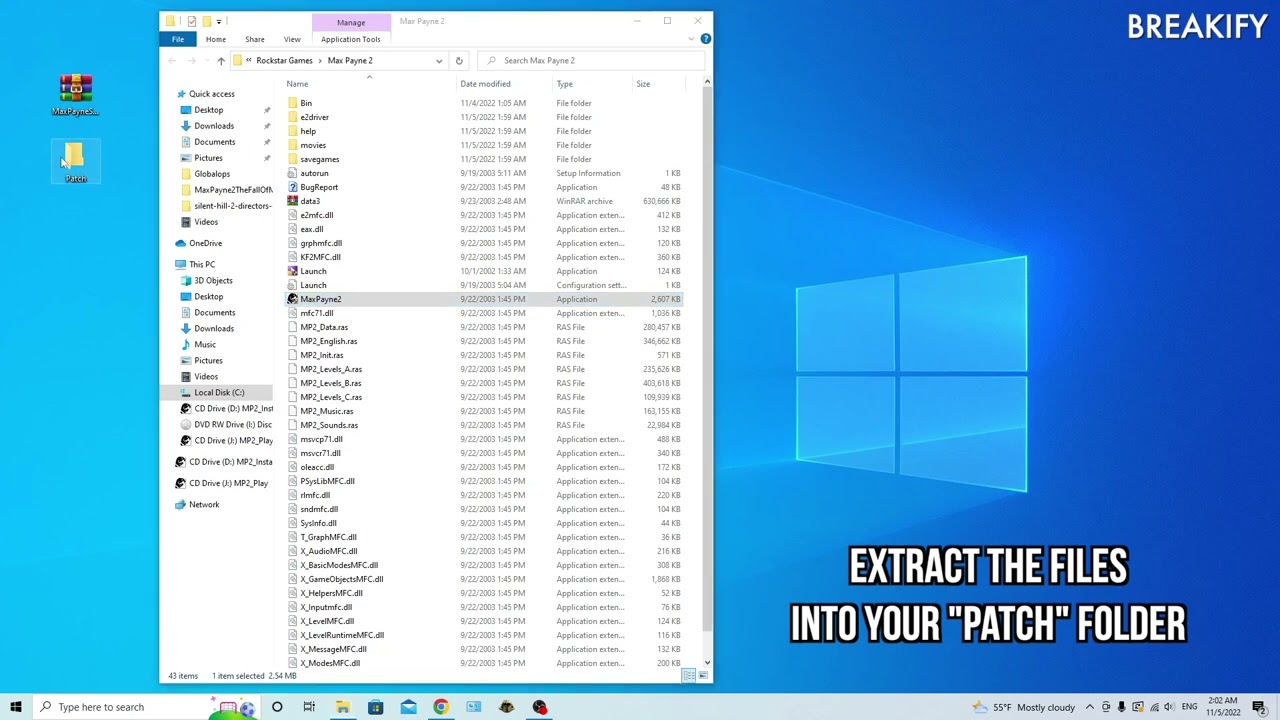
Task: Open the Music folder under This PC
Action: (205, 345)
